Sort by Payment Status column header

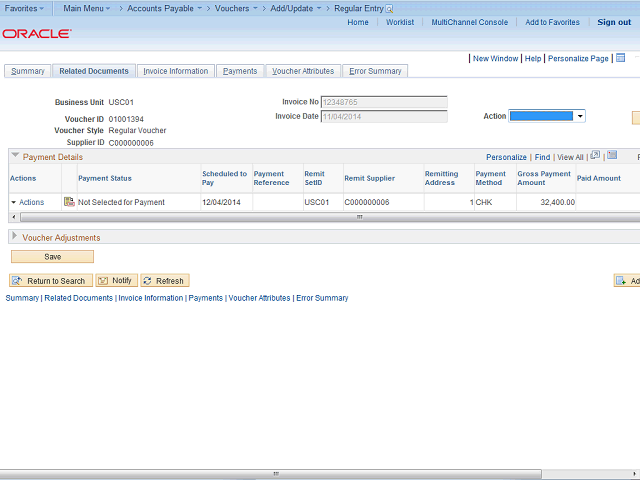105,178
